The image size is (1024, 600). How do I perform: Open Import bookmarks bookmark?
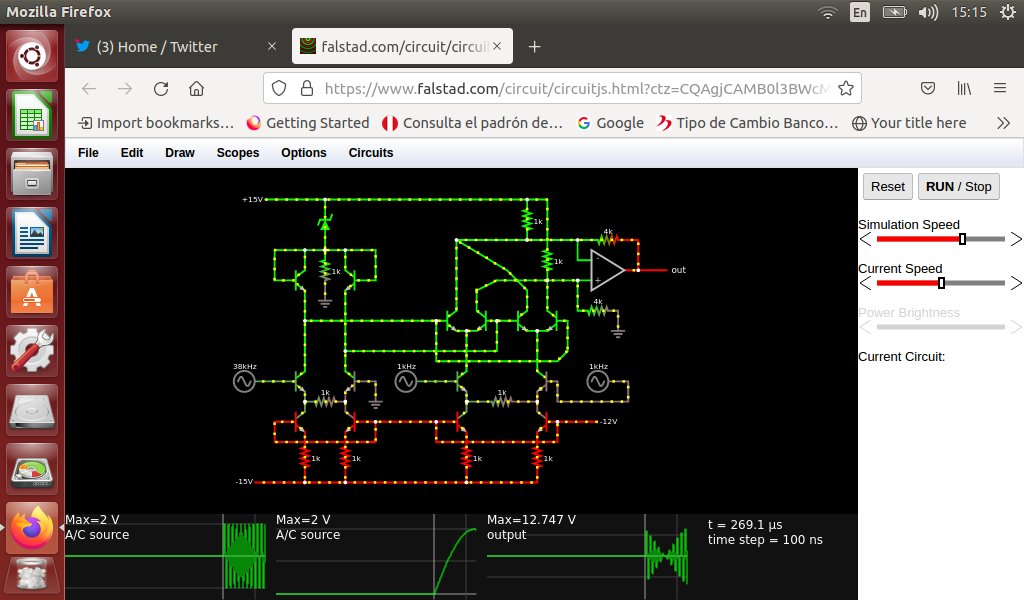155,123
